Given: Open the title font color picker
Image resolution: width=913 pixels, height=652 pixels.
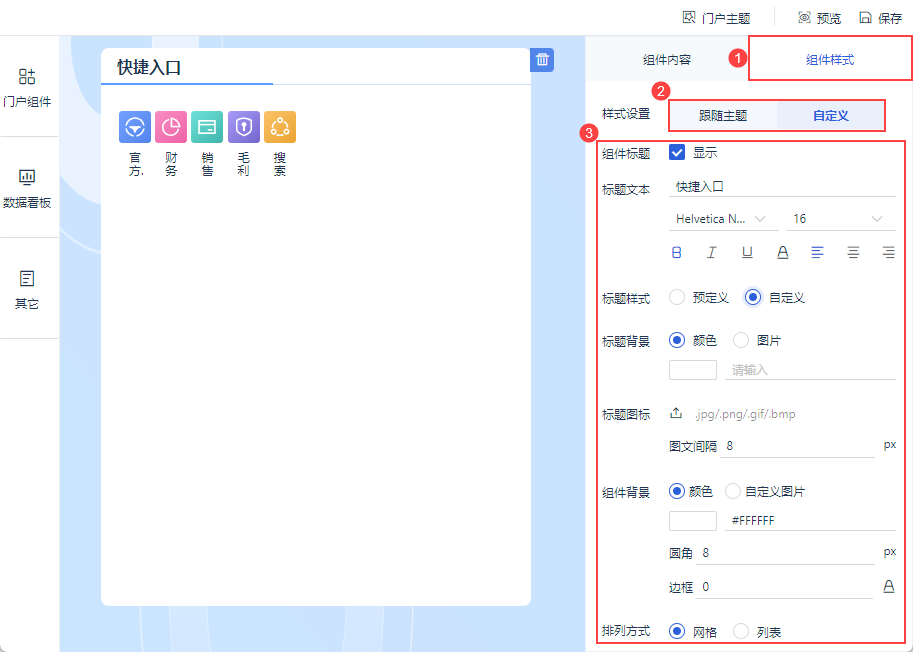Looking at the screenshot, I should click(x=783, y=252).
